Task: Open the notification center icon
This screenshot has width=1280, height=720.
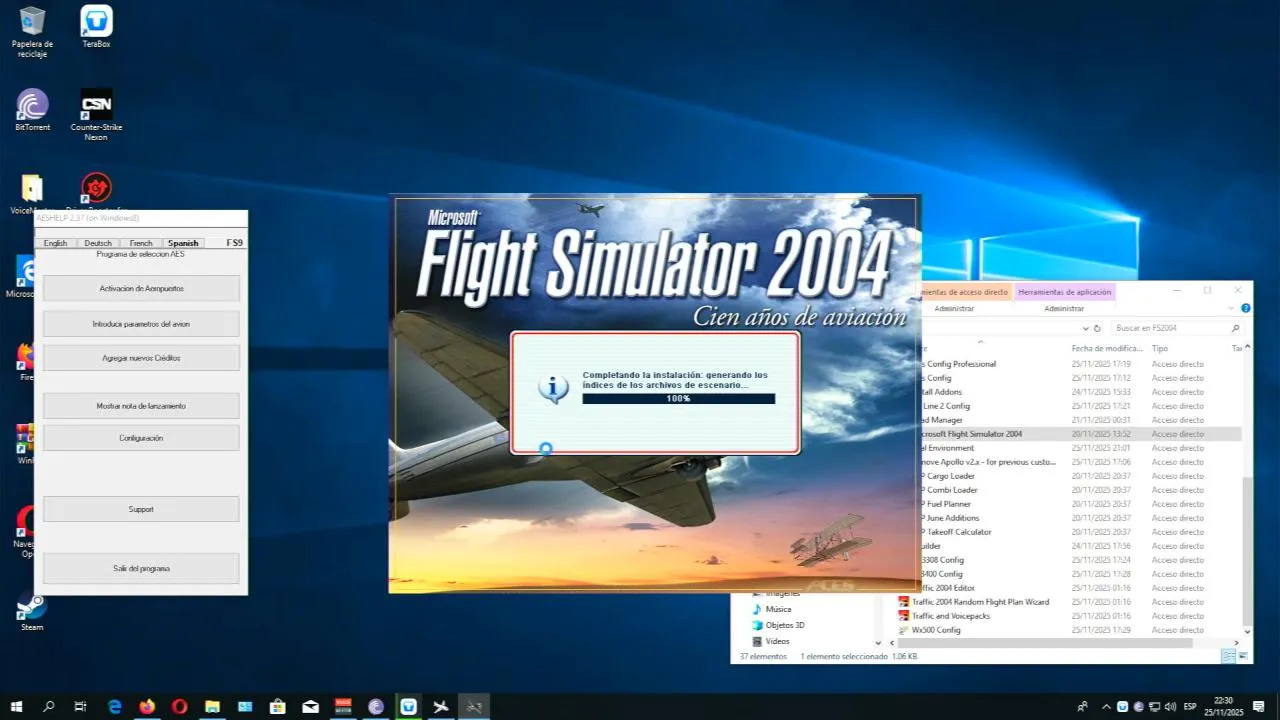Action: [x=1258, y=706]
